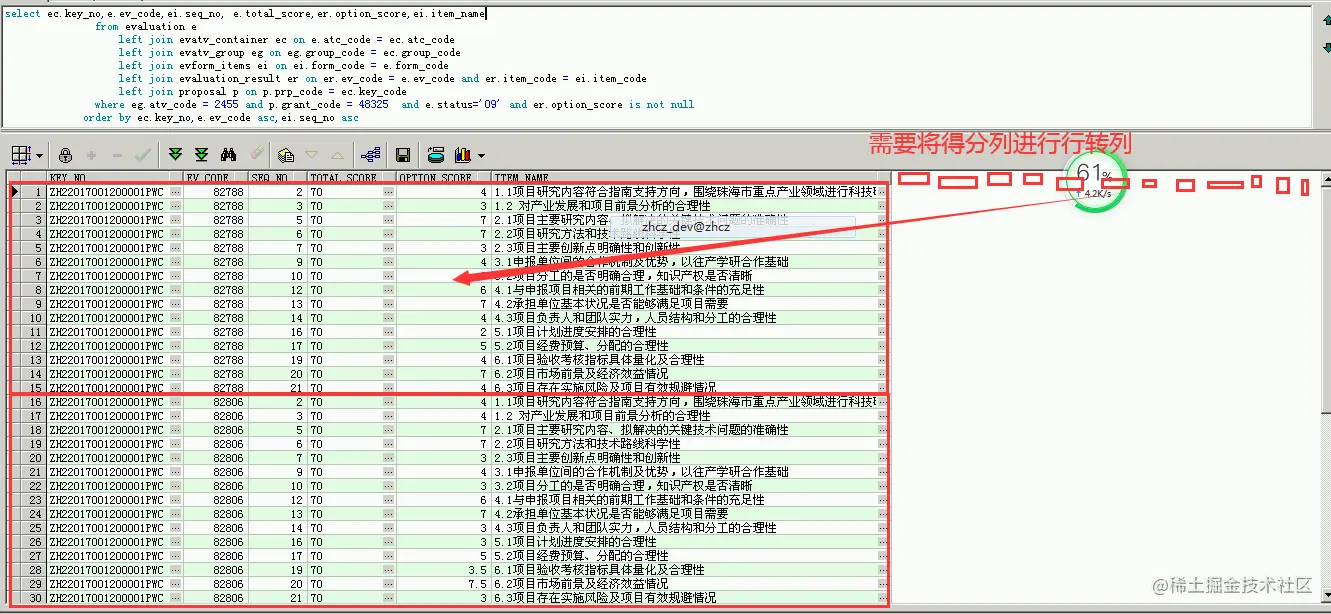Open the KEY_NO ellipsis button in row 1
1331x614 pixels.
[176, 192]
